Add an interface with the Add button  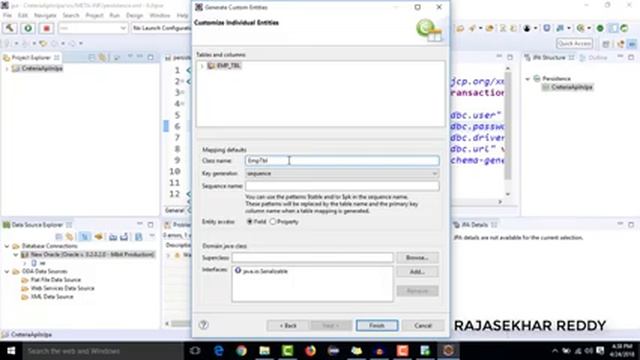tap(417, 272)
